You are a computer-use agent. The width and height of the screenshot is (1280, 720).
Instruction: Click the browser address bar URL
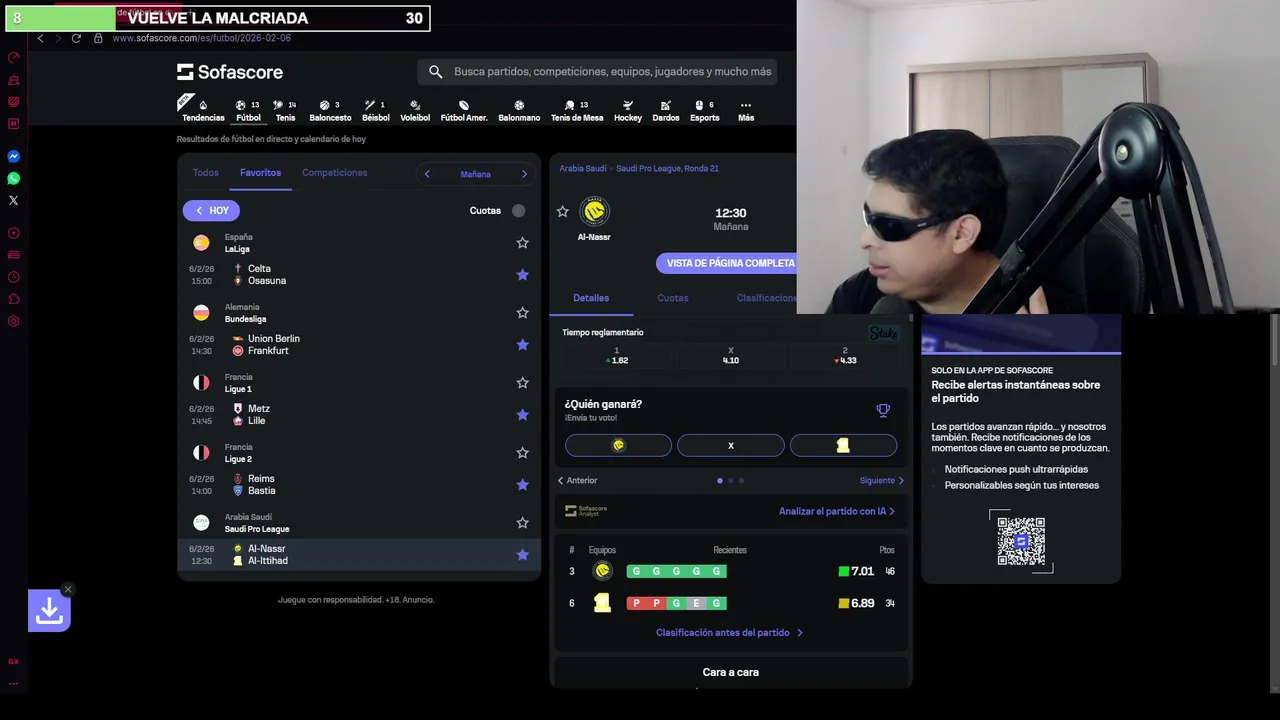click(x=201, y=38)
